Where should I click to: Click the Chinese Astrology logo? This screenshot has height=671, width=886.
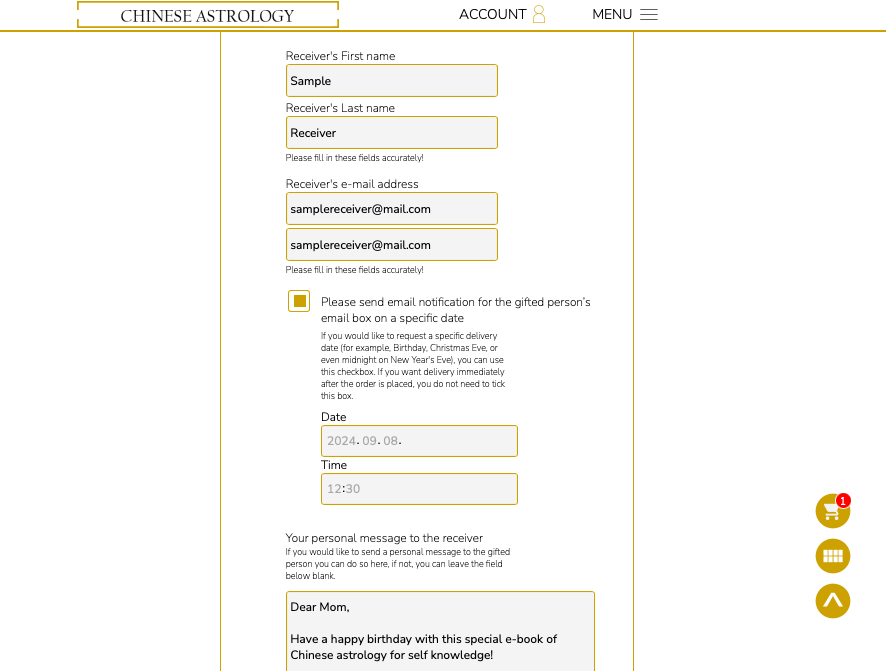click(x=208, y=15)
